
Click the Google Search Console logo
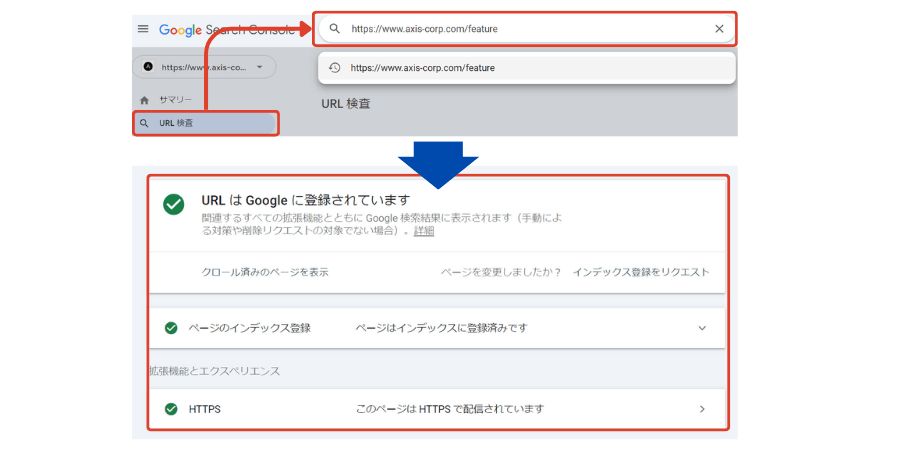(226, 30)
